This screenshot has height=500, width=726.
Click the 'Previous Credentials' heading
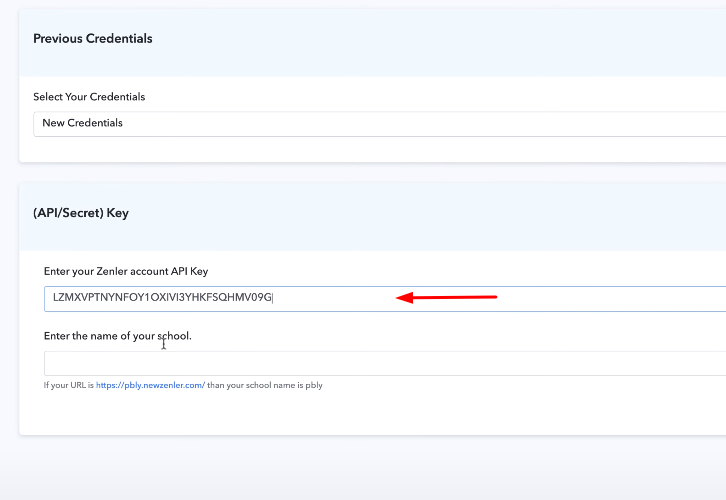point(93,38)
